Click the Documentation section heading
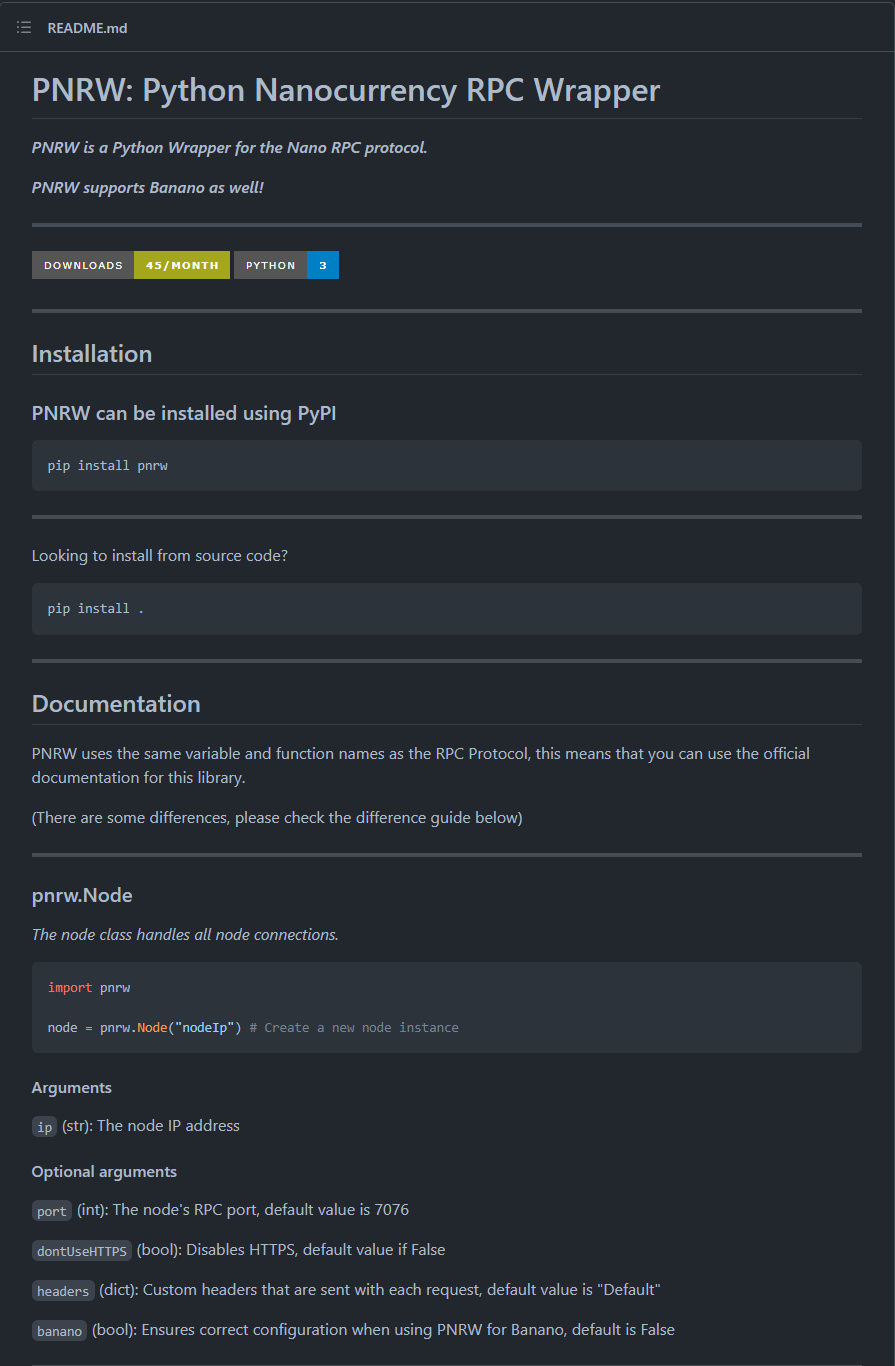 [x=116, y=704]
